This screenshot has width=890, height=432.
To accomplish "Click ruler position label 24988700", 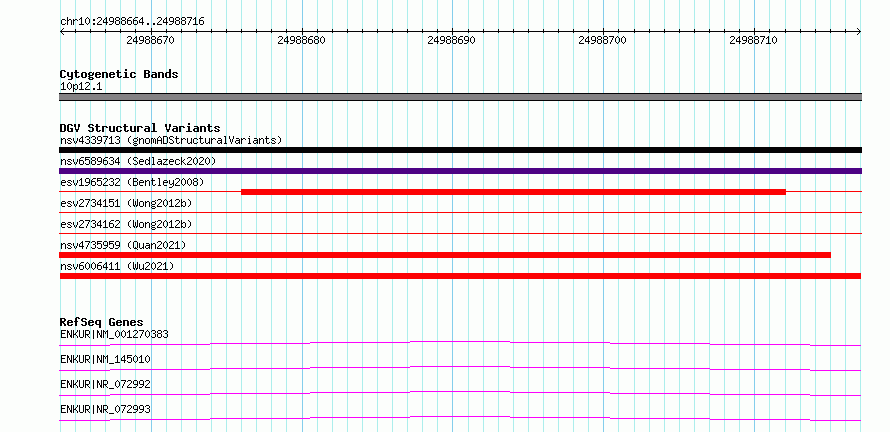I will coord(602,40).
